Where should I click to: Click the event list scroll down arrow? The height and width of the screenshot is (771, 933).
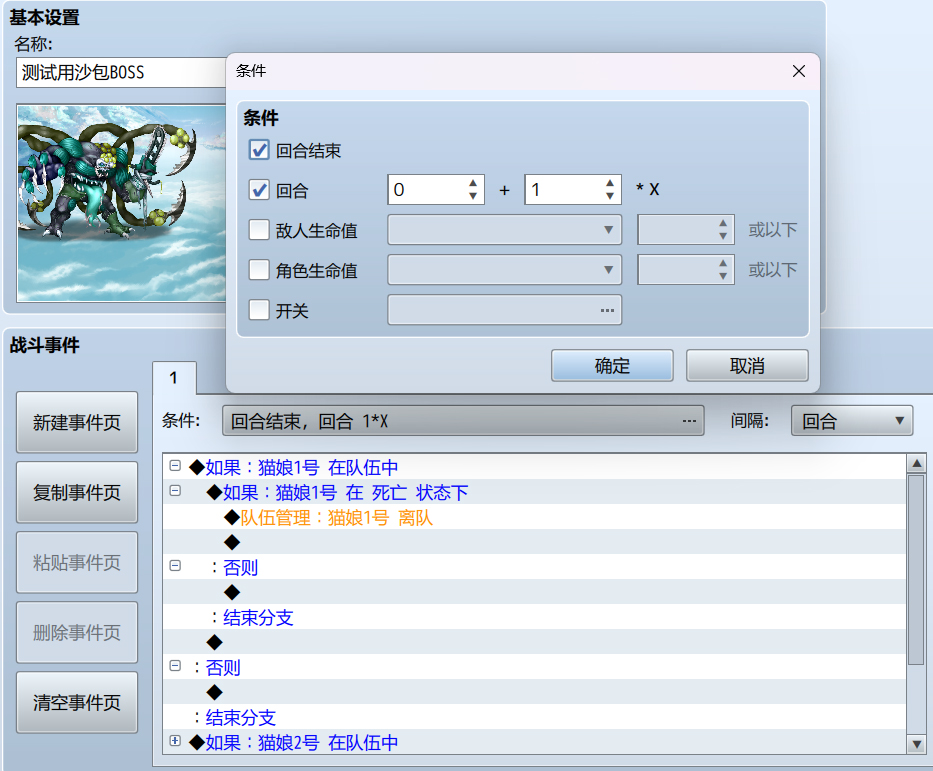tap(916, 744)
